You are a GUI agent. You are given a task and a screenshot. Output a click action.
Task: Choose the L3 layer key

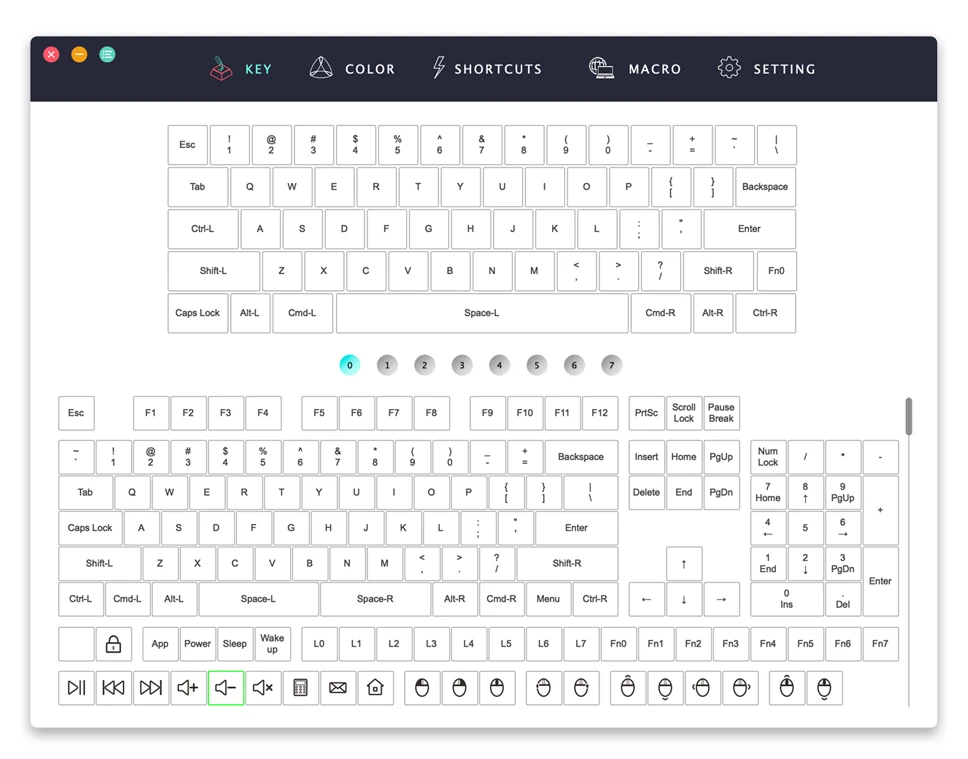[431, 644]
